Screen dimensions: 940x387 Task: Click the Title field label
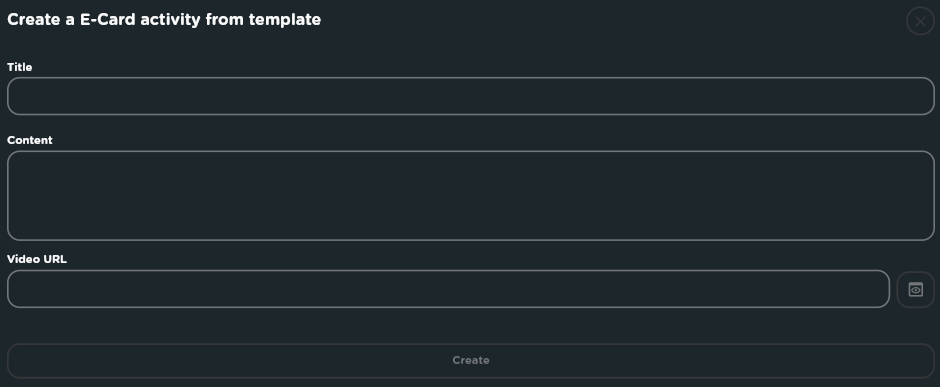(20, 67)
